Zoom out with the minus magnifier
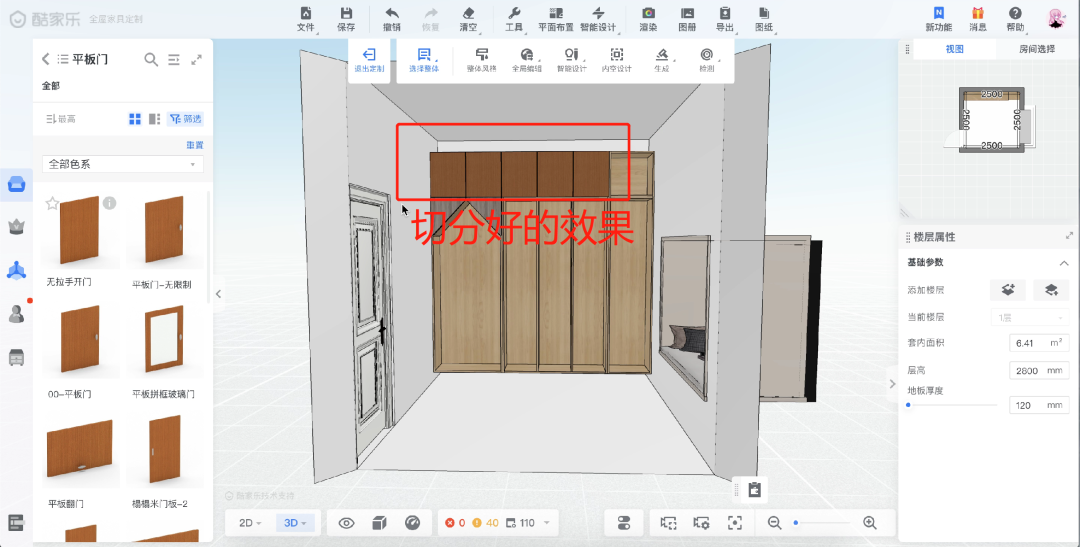This screenshot has height=547, width=1080. point(775,524)
